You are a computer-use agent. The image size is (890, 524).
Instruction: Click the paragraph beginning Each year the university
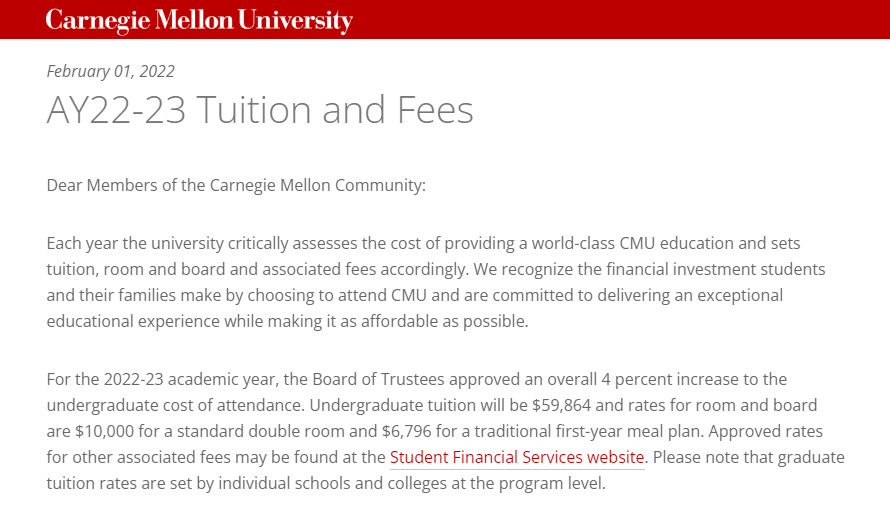[436, 282]
